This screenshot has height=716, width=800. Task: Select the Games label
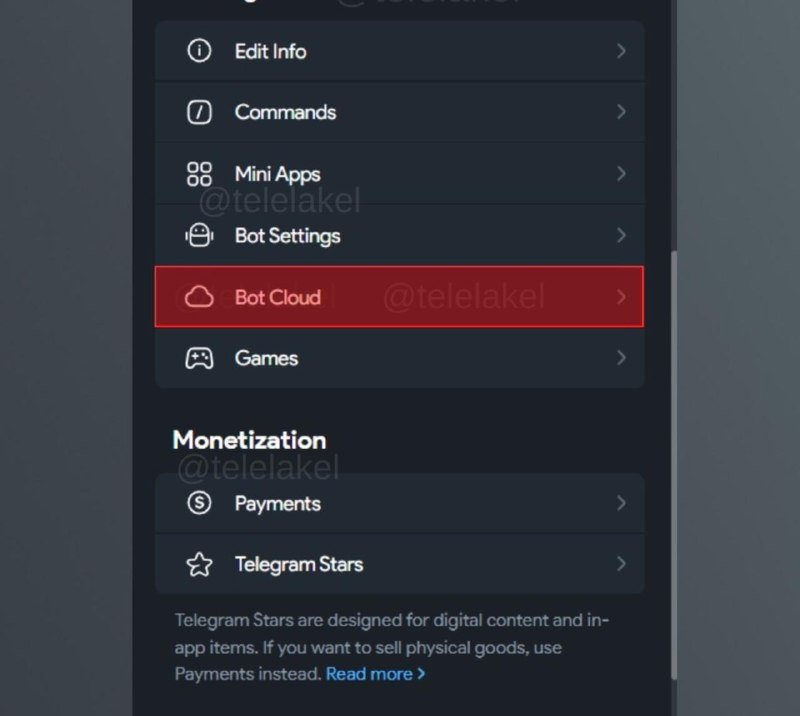pyautogui.click(x=266, y=358)
